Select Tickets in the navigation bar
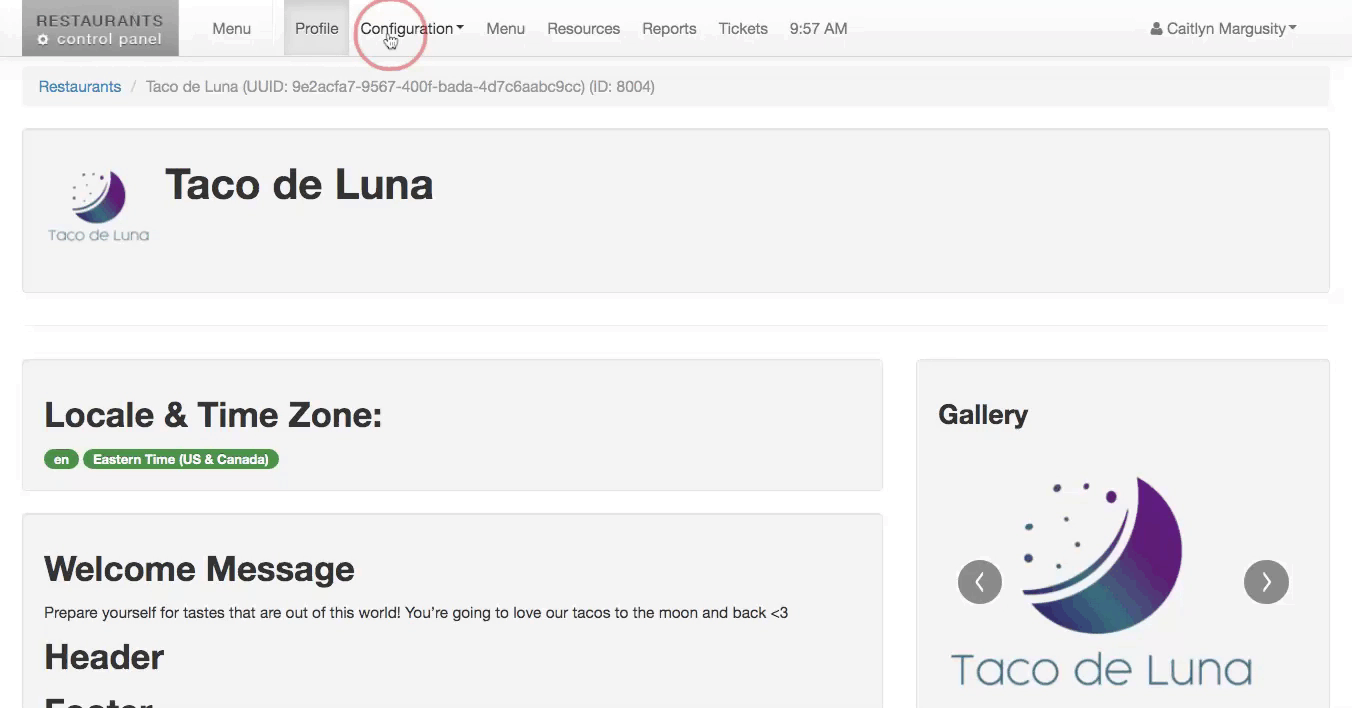Screen dimensions: 1352x708 [743, 29]
